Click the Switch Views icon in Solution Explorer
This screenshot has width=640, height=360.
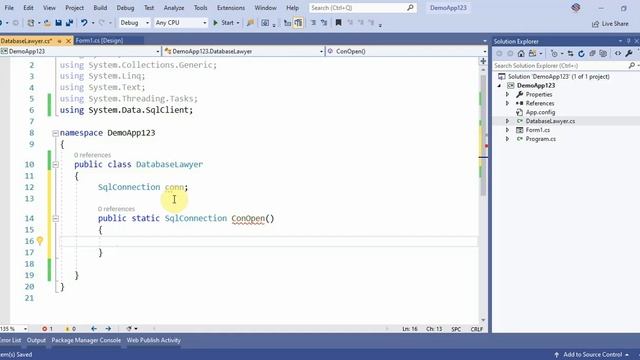coord(532,53)
